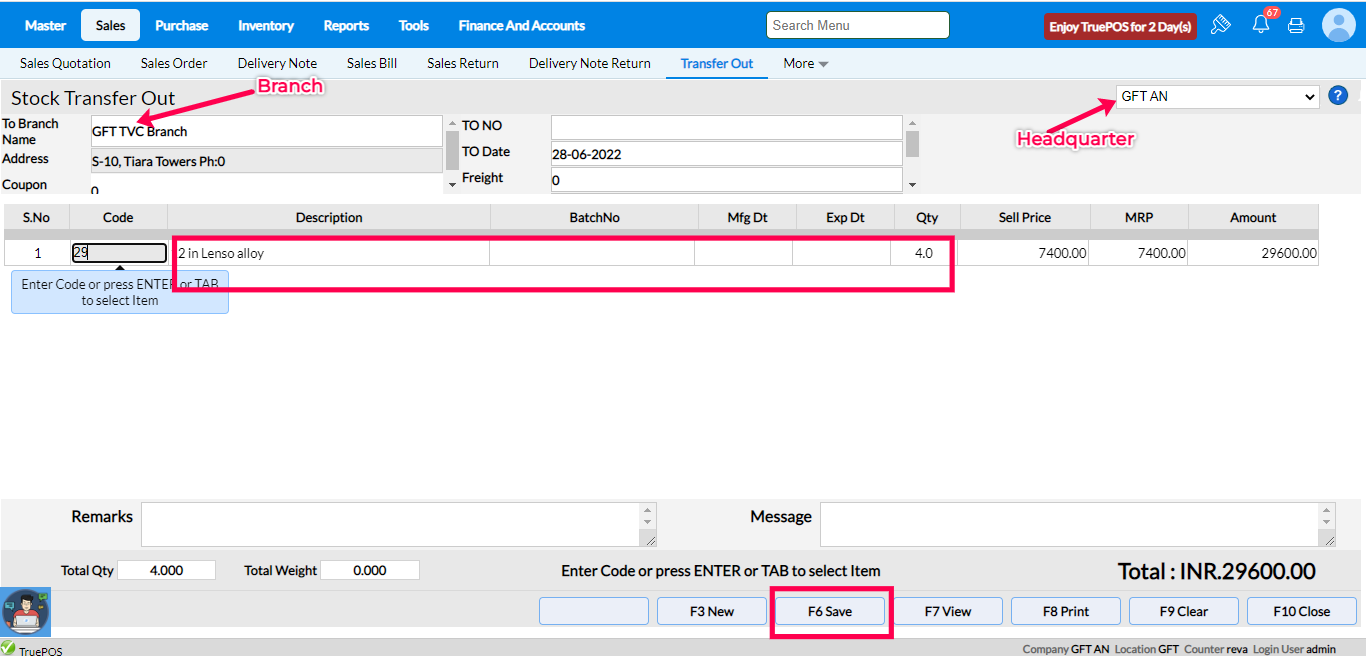Click the blank button beside F3 New
Screen dimensions: 1366x656
click(x=594, y=611)
